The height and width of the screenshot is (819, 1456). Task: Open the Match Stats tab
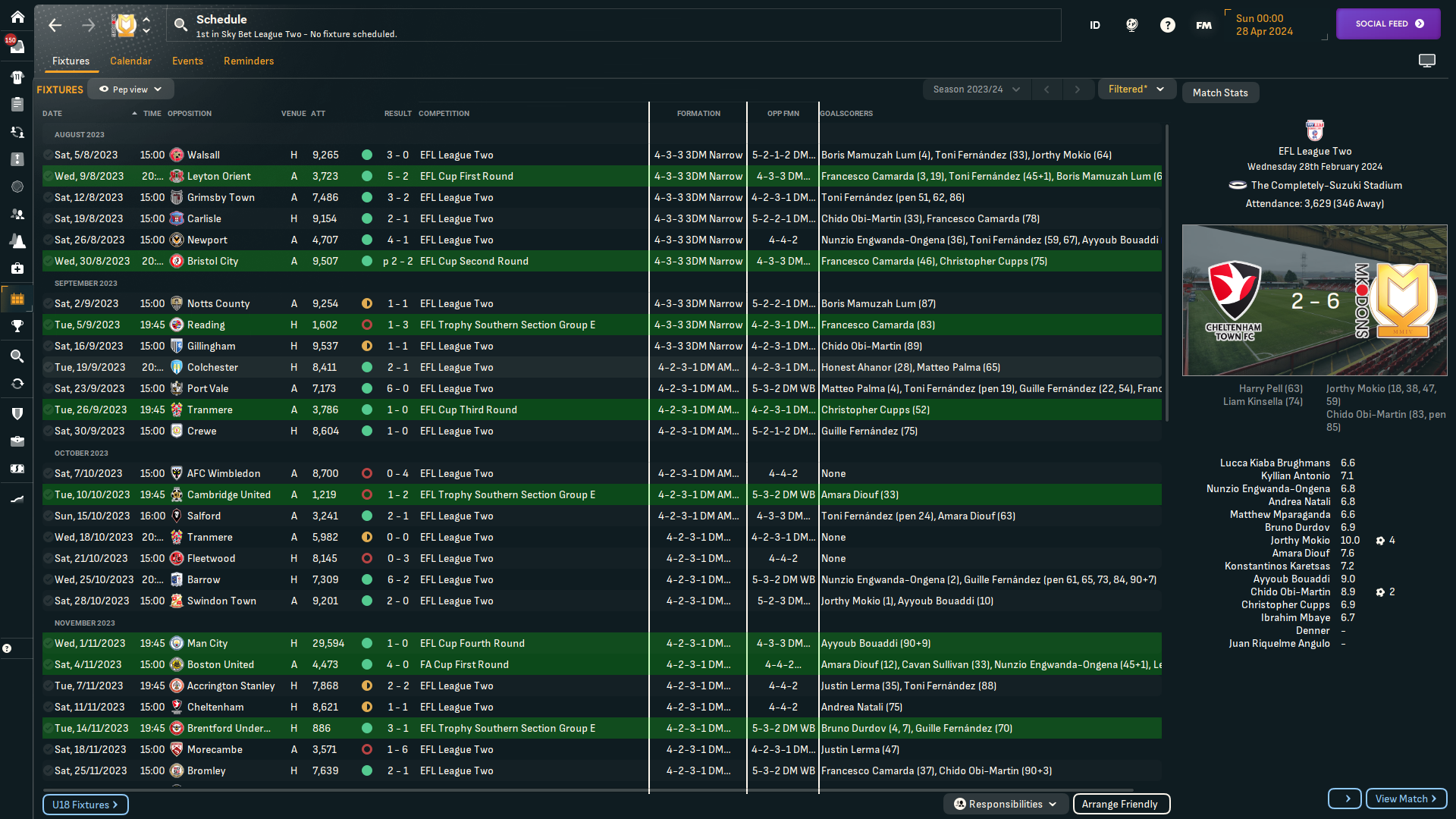coord(1220,93)
